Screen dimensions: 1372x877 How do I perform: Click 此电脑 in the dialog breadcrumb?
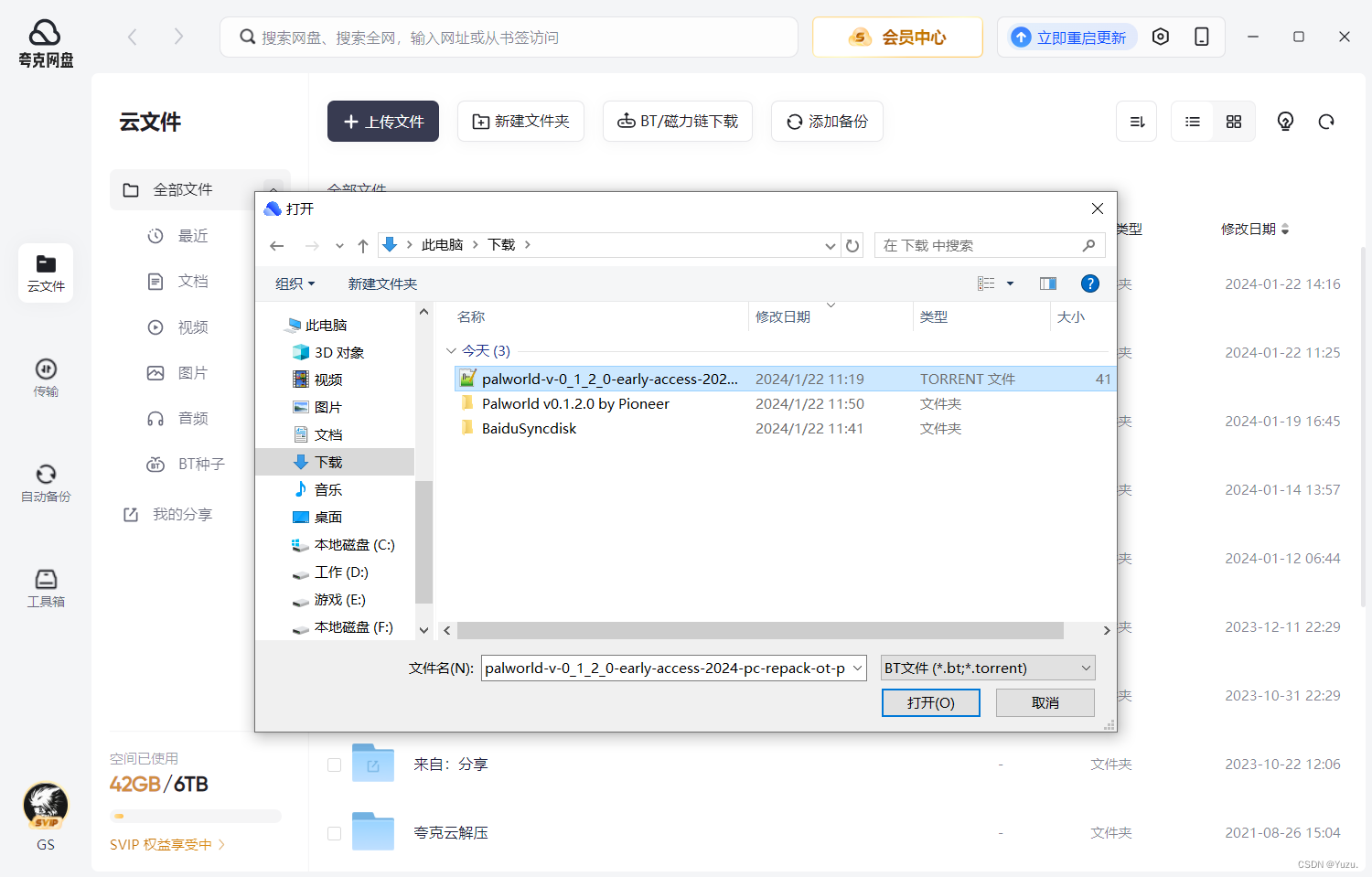point(444,244)
